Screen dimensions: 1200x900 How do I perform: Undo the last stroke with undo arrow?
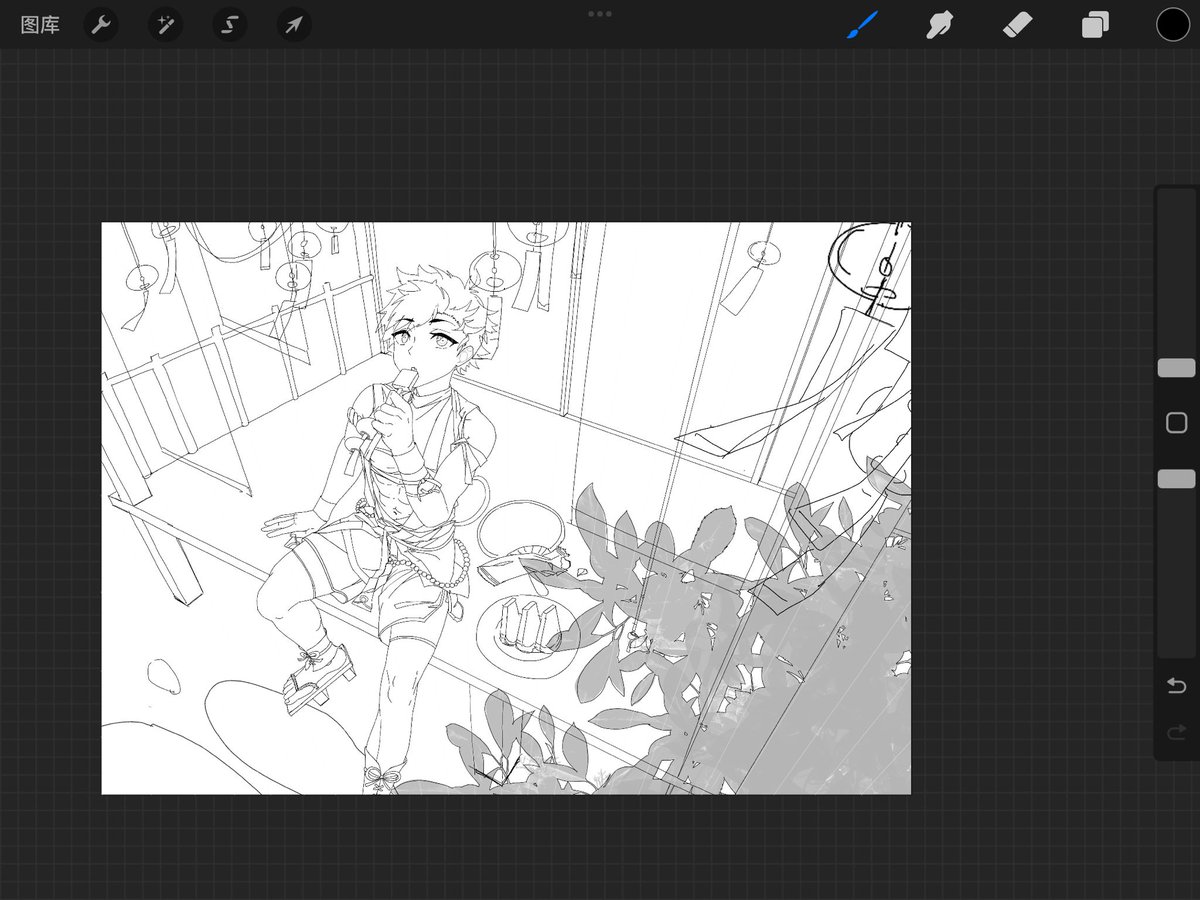click(x=1176, y=686)
